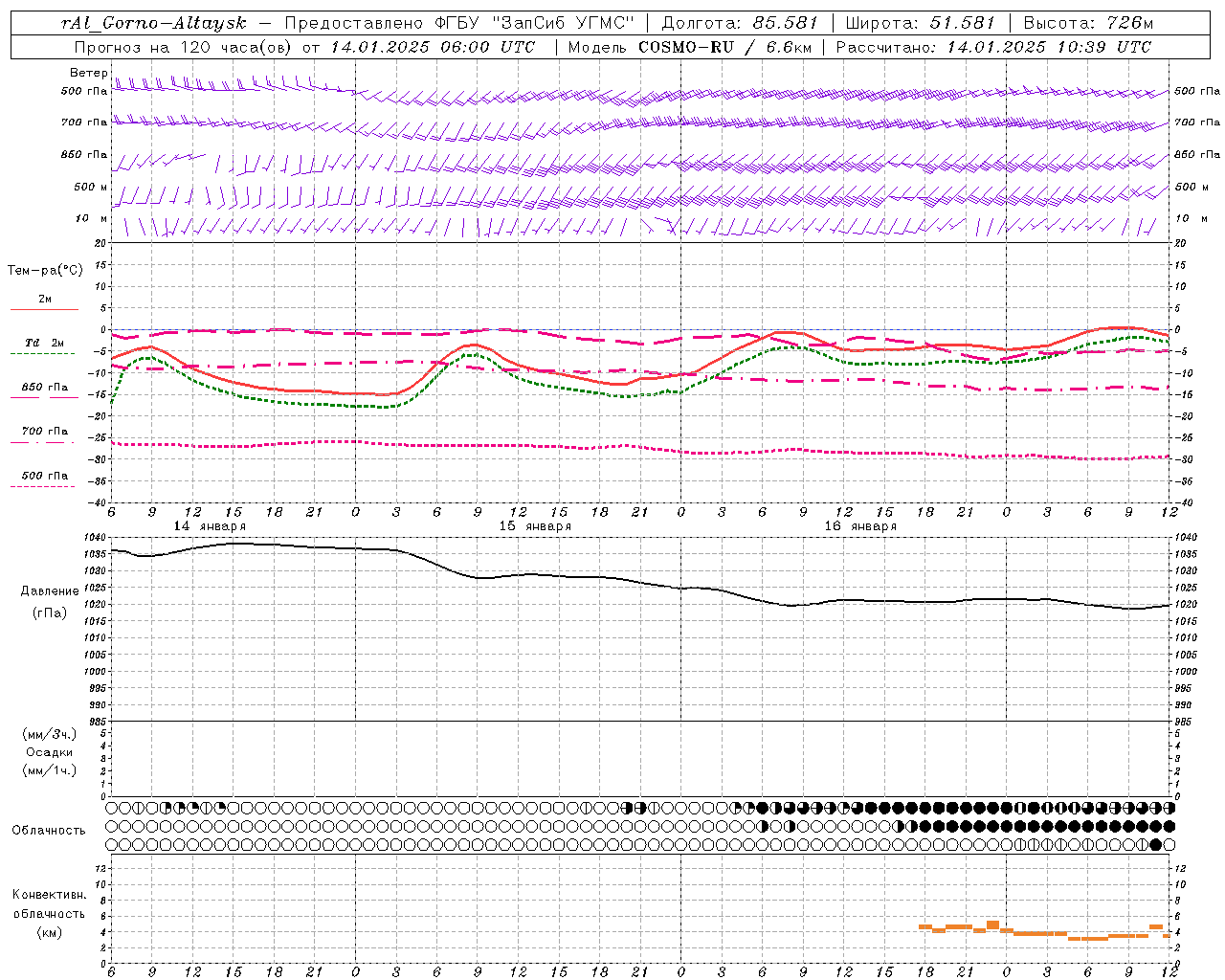Click the dotted line sample under 500 гПа legend
This screenshot has width=1225, height=980.
pyautogui.click(x=42, y=486)
